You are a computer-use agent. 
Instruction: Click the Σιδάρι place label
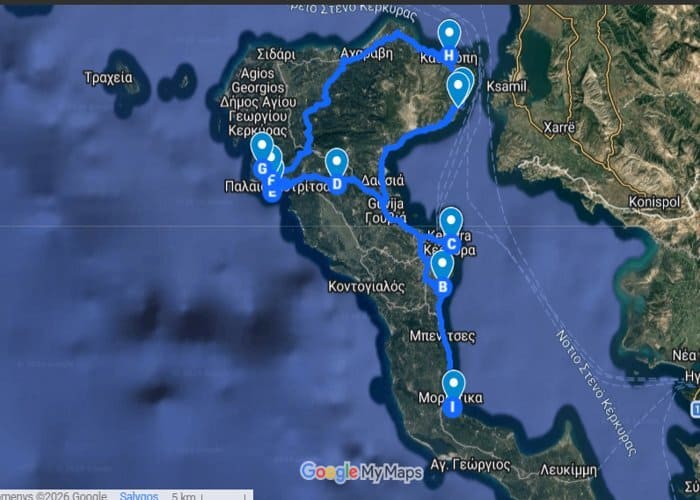tap(276, 55)
